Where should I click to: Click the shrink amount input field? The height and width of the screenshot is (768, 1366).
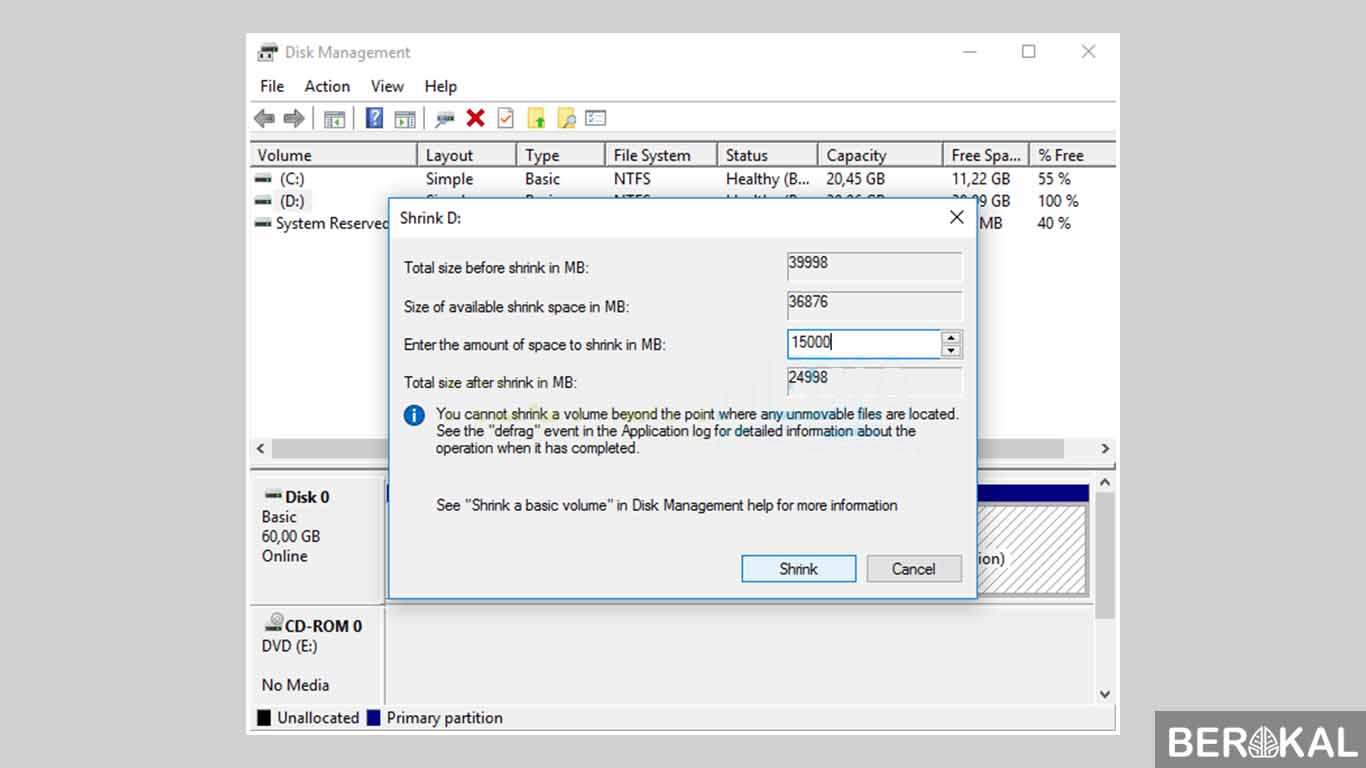click(864, 343)
